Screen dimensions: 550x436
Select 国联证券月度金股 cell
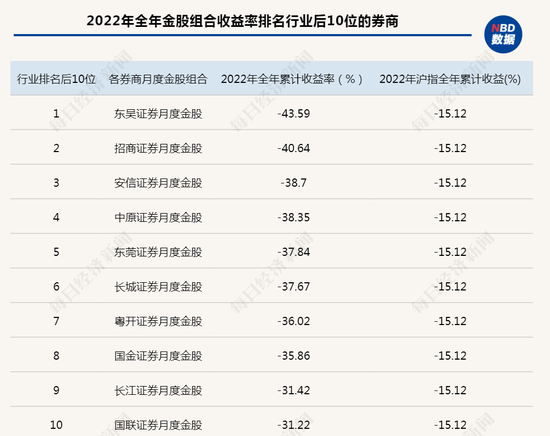click(158, 425)
